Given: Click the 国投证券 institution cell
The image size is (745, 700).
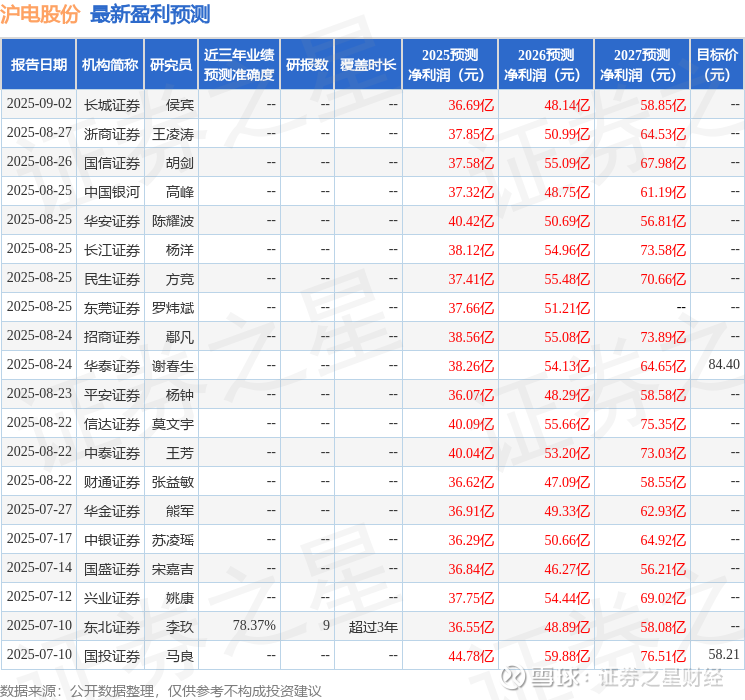Looking at the screenshot, I should coord(112,656).
